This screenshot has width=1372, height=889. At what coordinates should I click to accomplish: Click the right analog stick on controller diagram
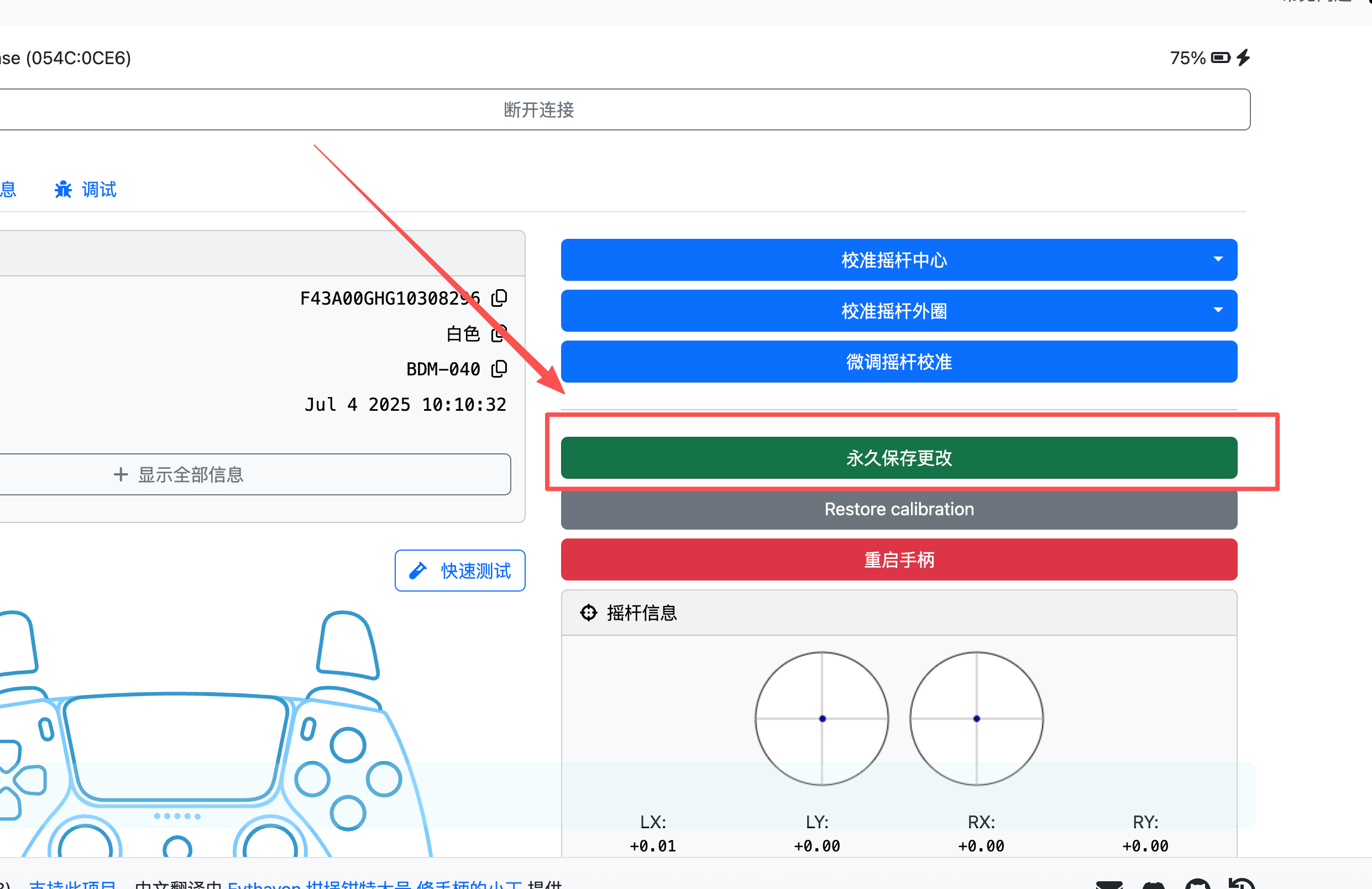(x=270, y=841)
